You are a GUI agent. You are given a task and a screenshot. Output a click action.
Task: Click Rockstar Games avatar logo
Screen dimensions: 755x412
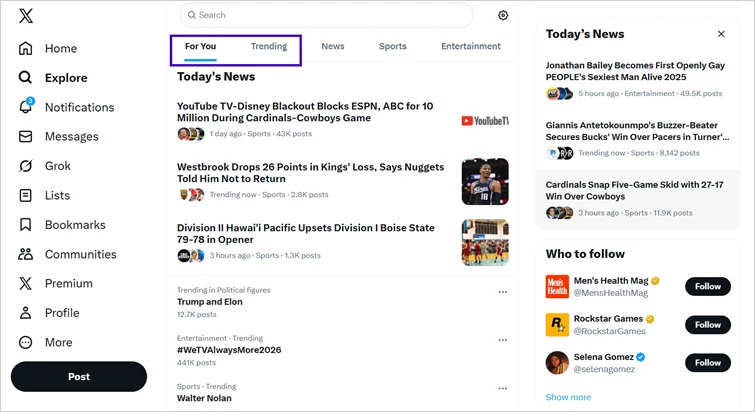pos(557,325)
